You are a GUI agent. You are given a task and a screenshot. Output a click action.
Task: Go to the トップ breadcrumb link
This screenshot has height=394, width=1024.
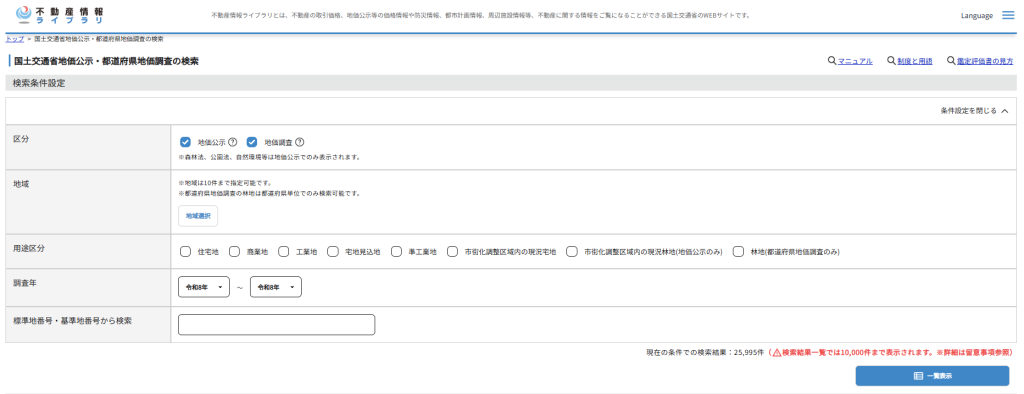click(14, 39)
